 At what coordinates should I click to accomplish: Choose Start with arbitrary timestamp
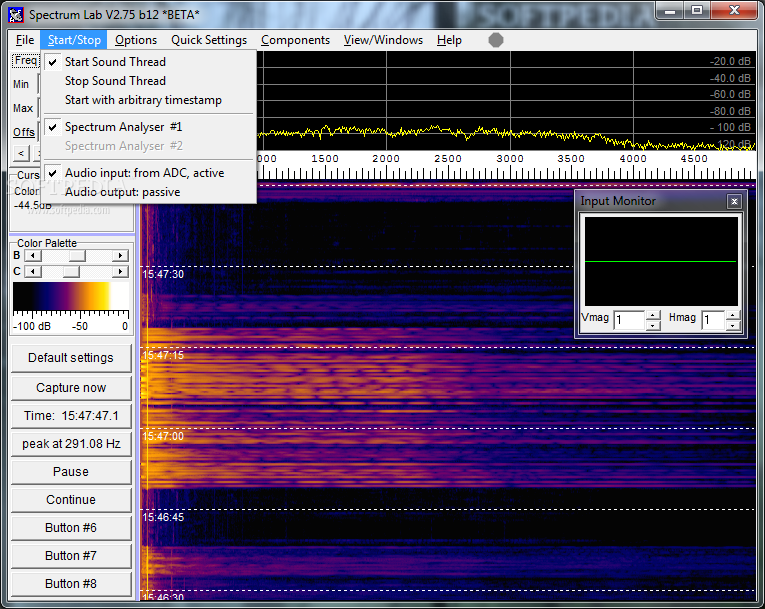tap(149, 100)
